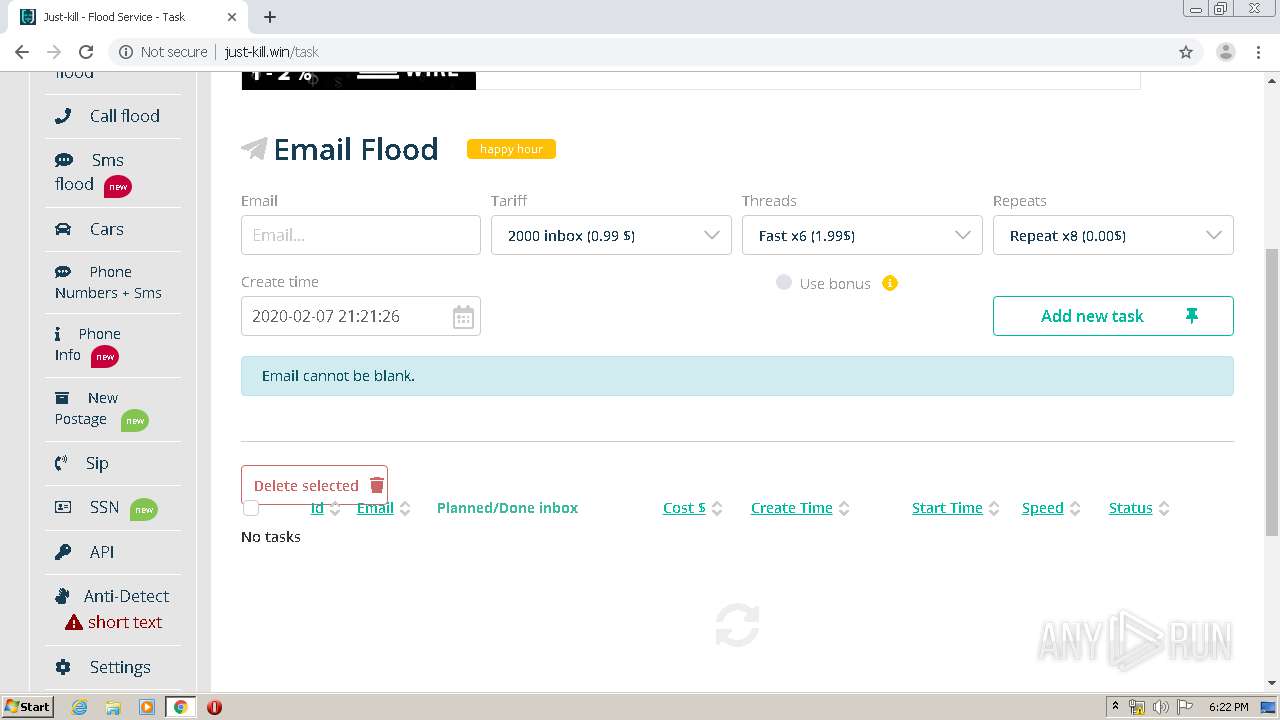Open the Tariff dropdown 2000 inbox
Image resolution: width=1280 pixels, height=720 pixels.
click(611, 235)
